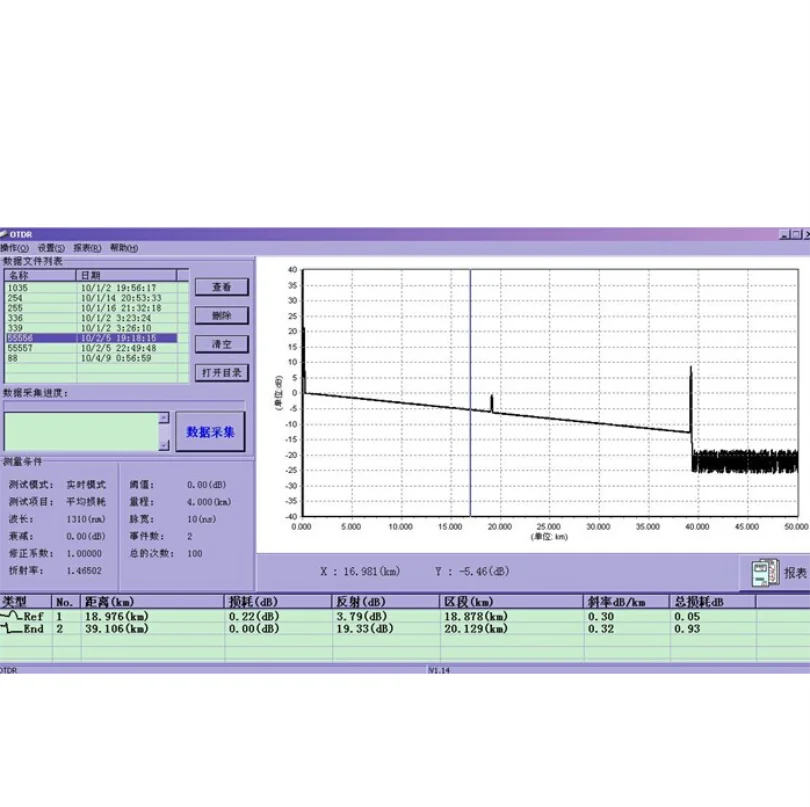Viewport: 810px width, 807px height.
Task: Select file 254 in the data file list
Action: (x=92, y=298)
